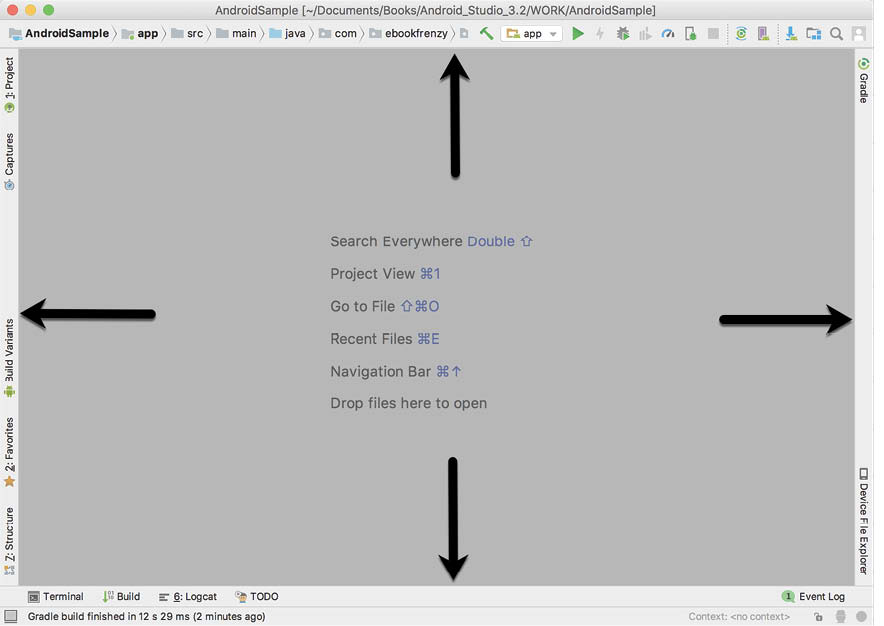Open the Event Log panel
Viewport: 884px width, 626px height.
click(x=814, y=596)
